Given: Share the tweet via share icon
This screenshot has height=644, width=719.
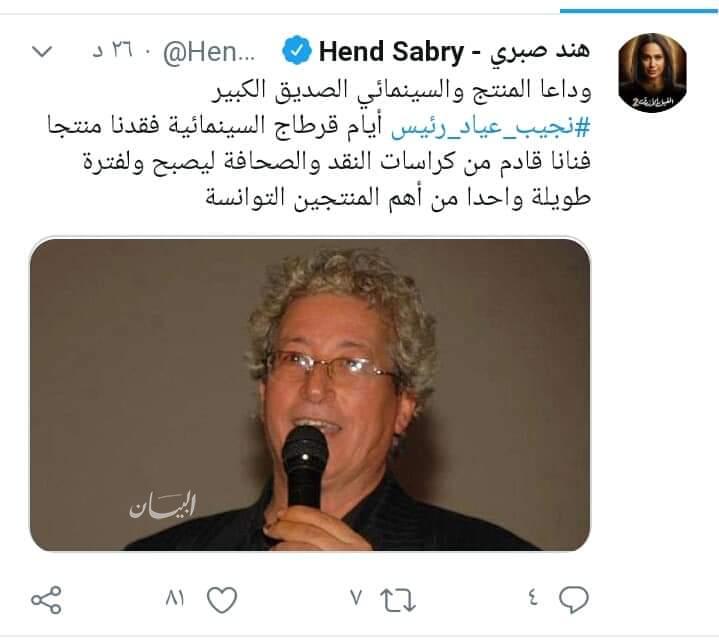Looking at the screenshot, I should pyautogui.click(x=46, y=600).
